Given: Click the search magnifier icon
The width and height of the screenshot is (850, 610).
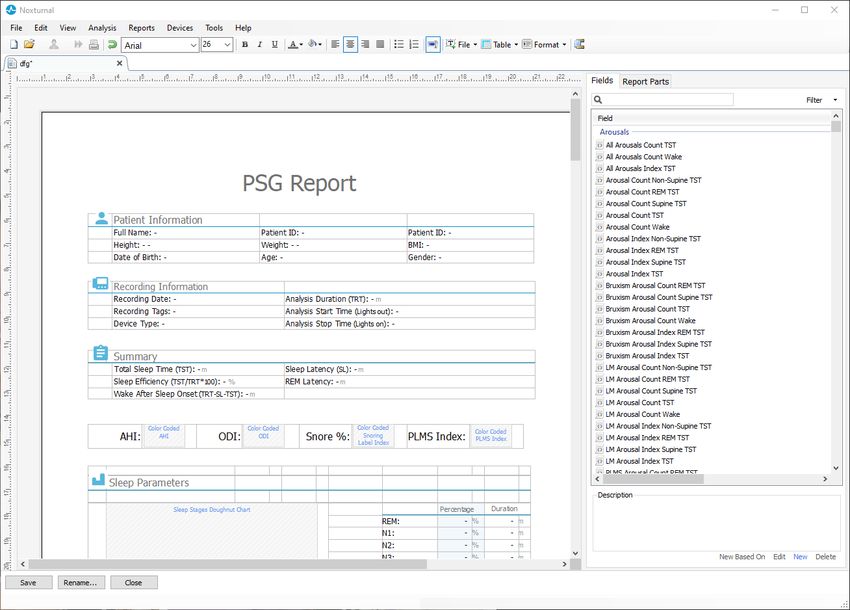Looking at the screenshot, I should point(598,100).
